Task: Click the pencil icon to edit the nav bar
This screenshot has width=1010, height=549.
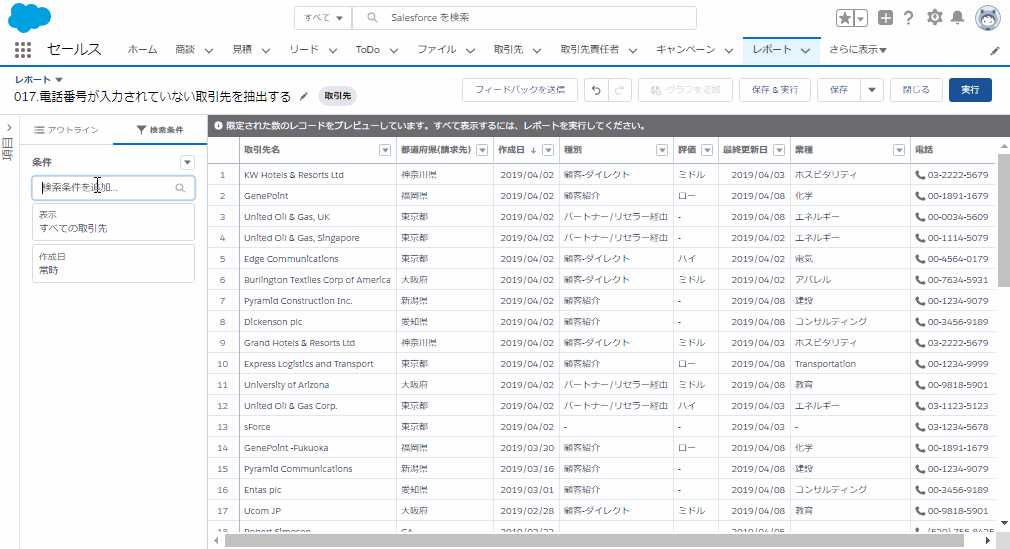Action: point(995,51)
